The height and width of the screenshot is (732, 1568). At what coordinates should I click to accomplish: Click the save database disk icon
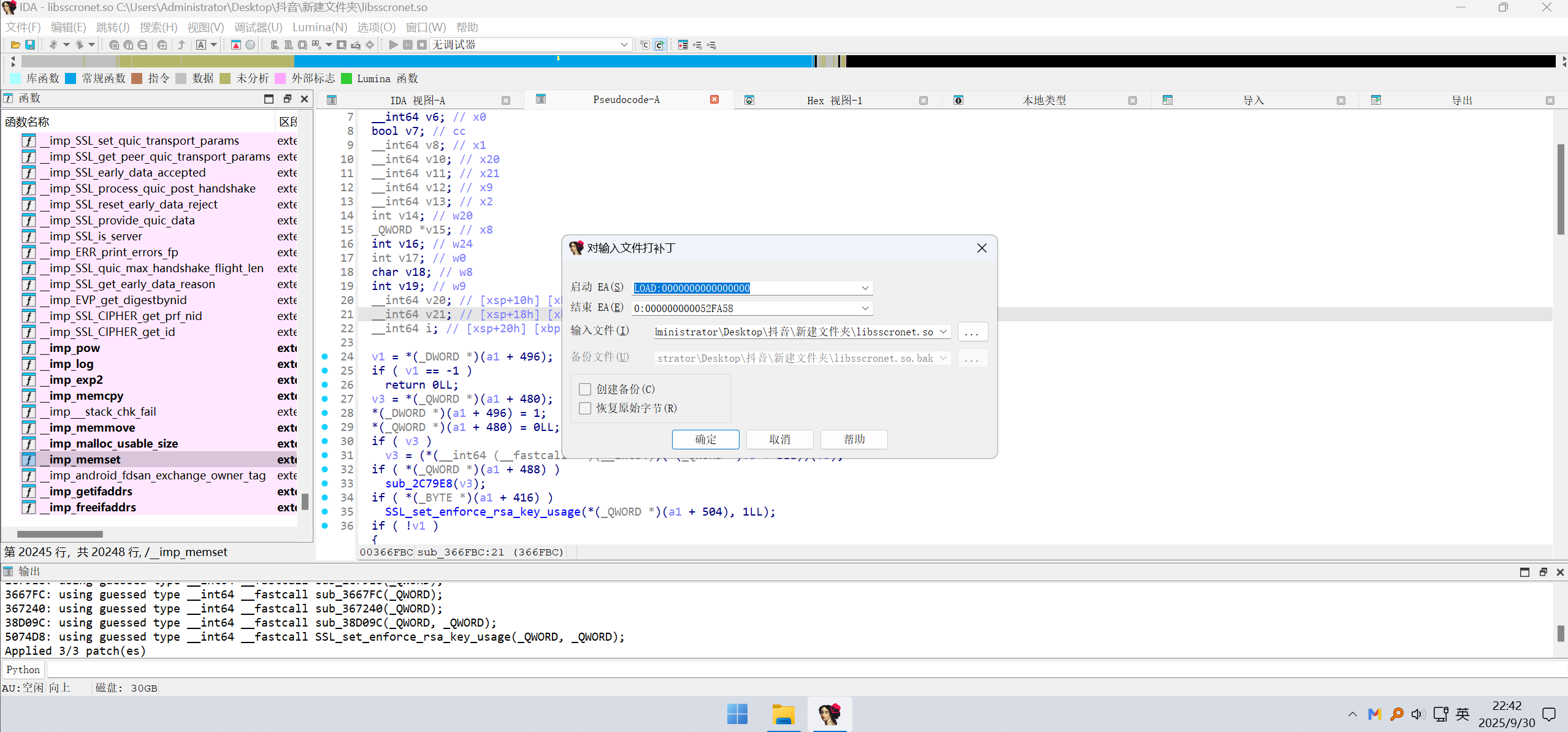[x=29, y=45]
